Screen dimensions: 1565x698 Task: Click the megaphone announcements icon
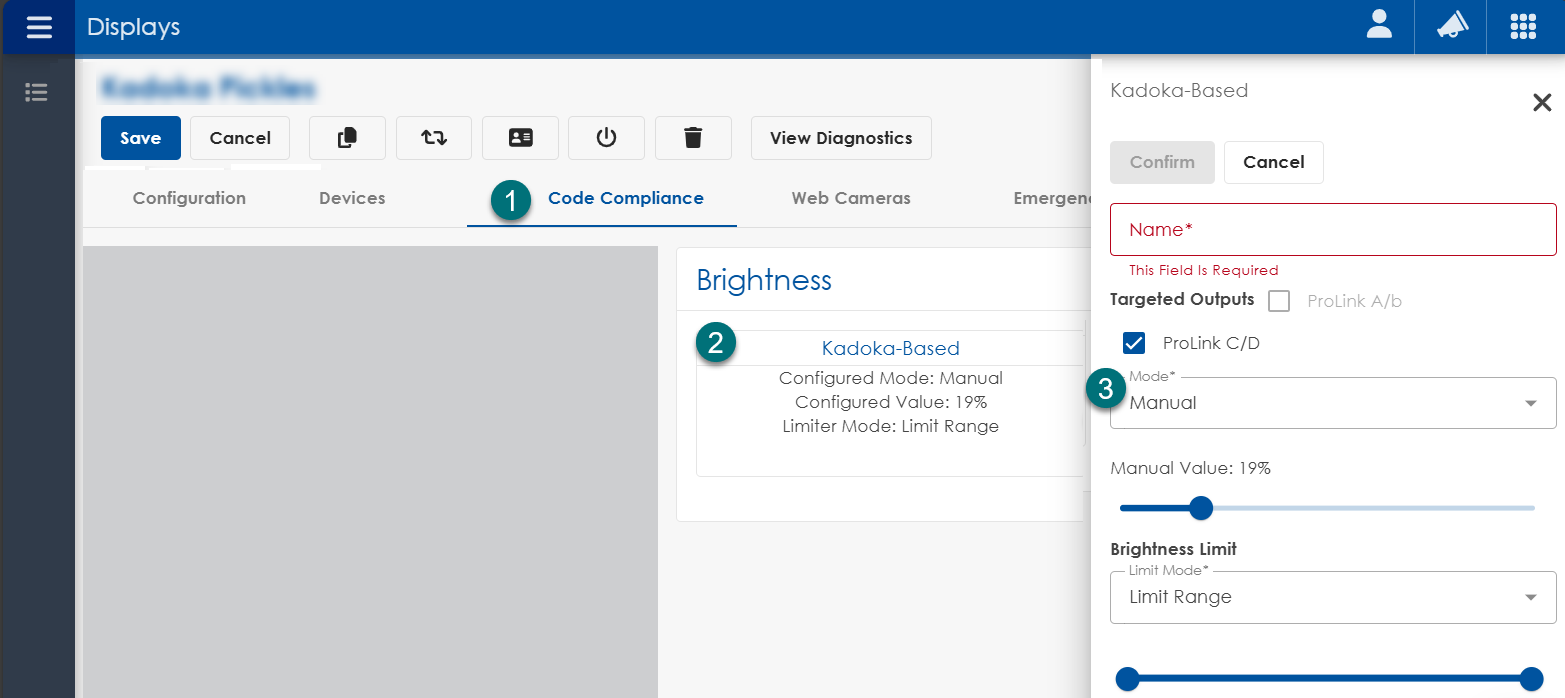pos(1451,26)
